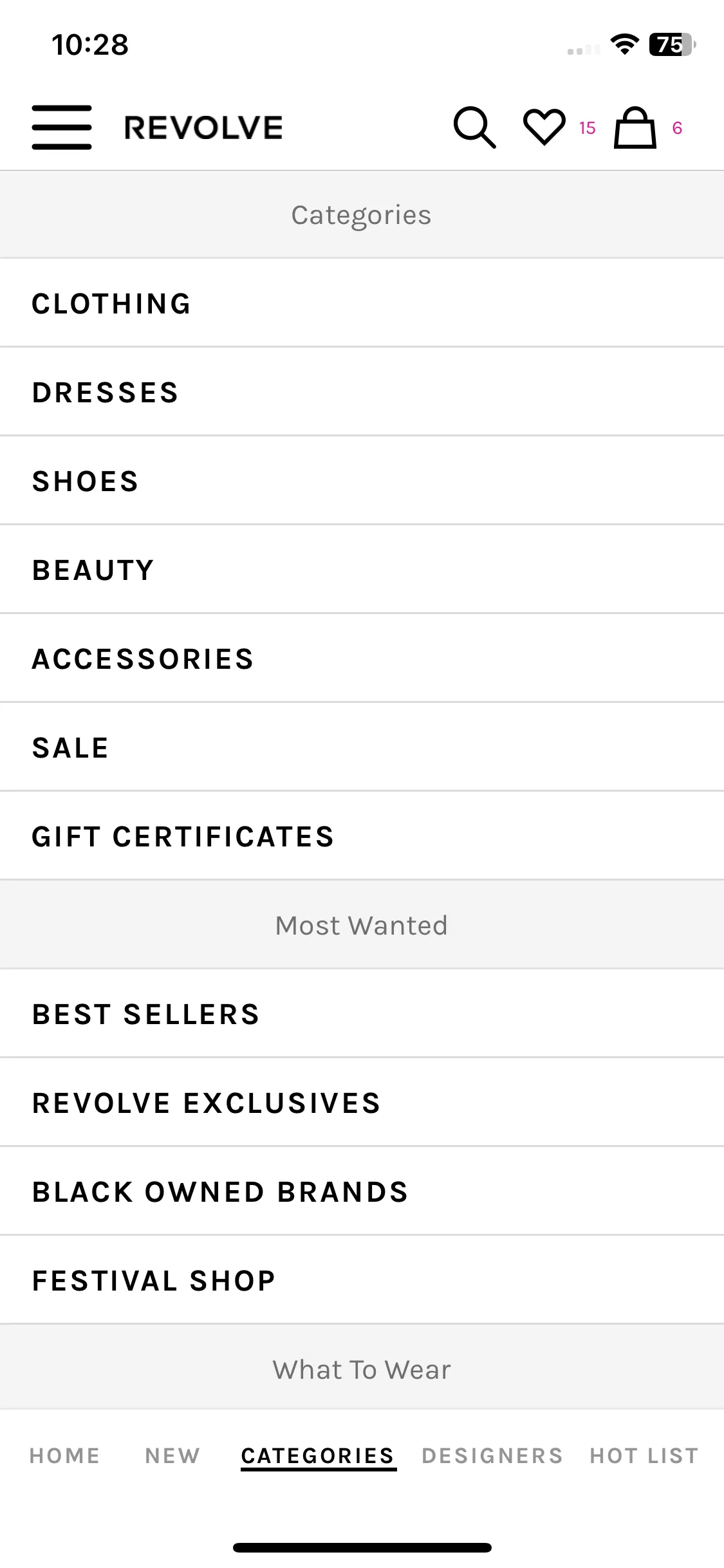
Task: Open Gift Certificates
Action: coord(362,836)
